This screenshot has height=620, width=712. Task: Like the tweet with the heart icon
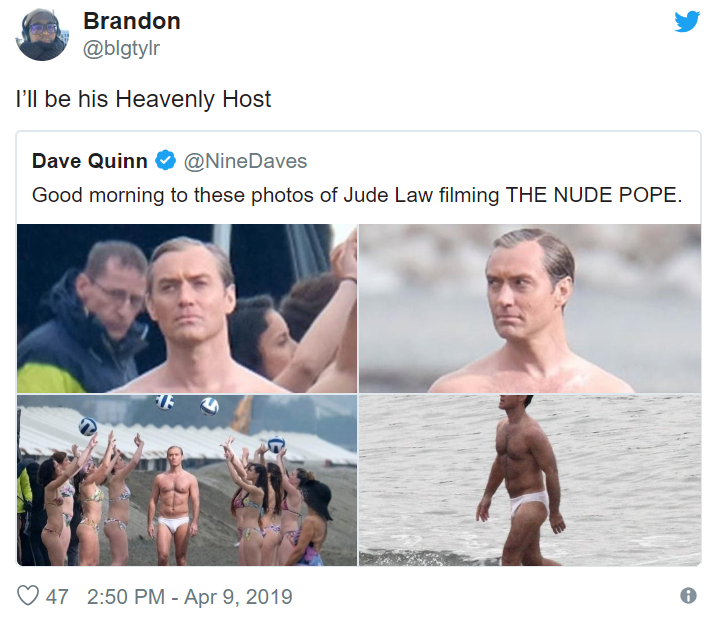click(28, 595)
